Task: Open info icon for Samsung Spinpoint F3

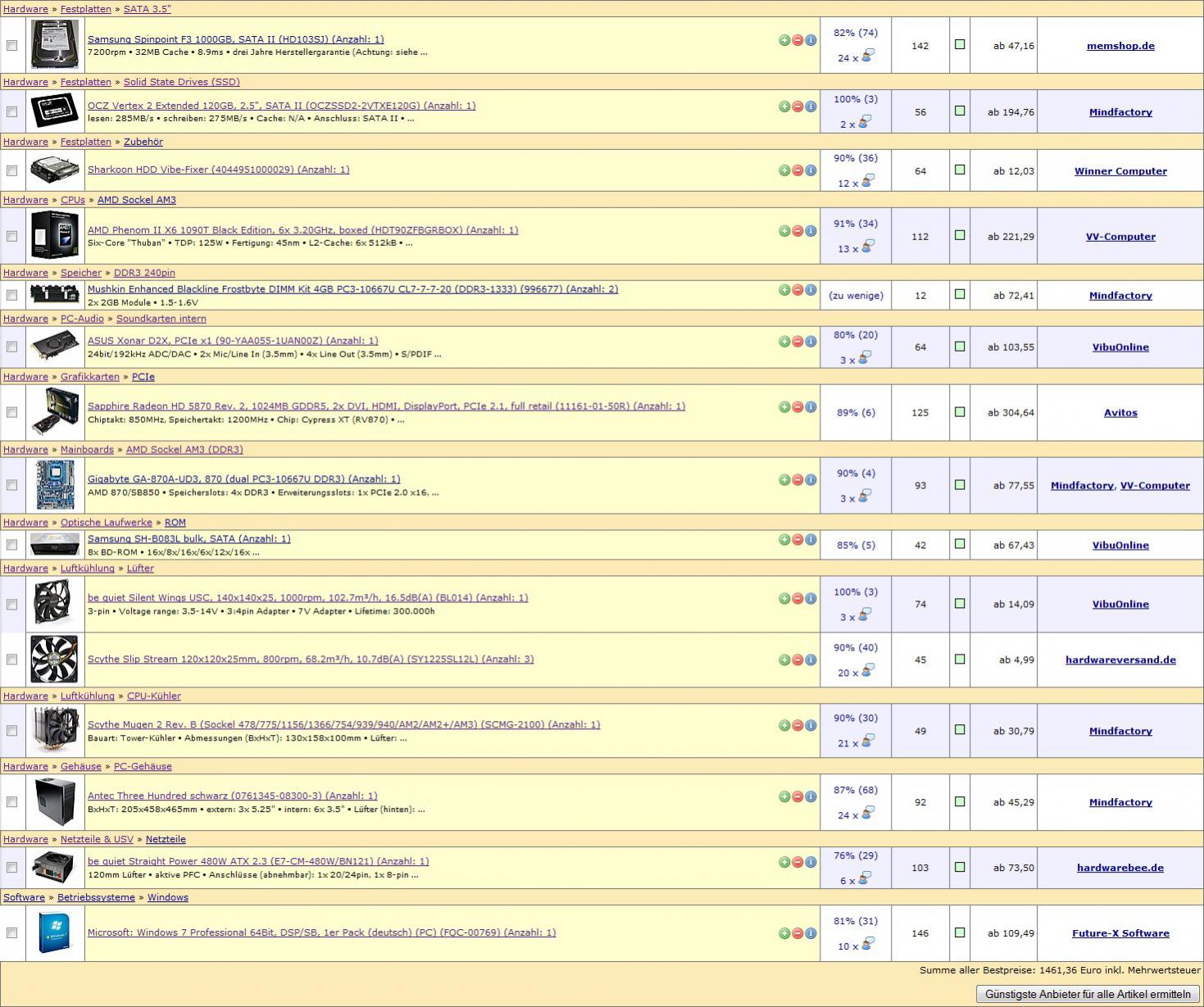Action: point(811,39)
